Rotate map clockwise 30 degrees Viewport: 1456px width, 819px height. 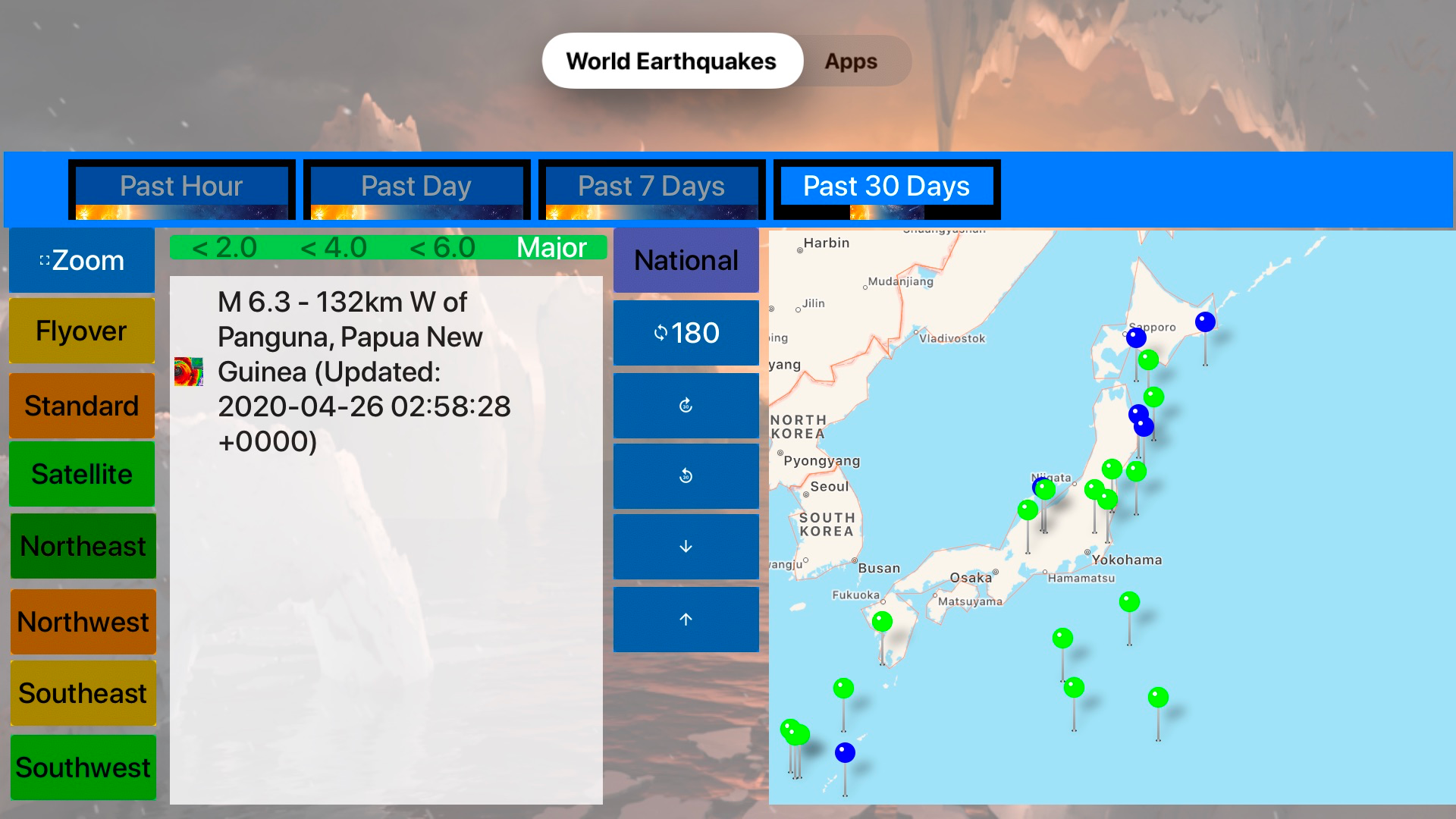[686, 406]
